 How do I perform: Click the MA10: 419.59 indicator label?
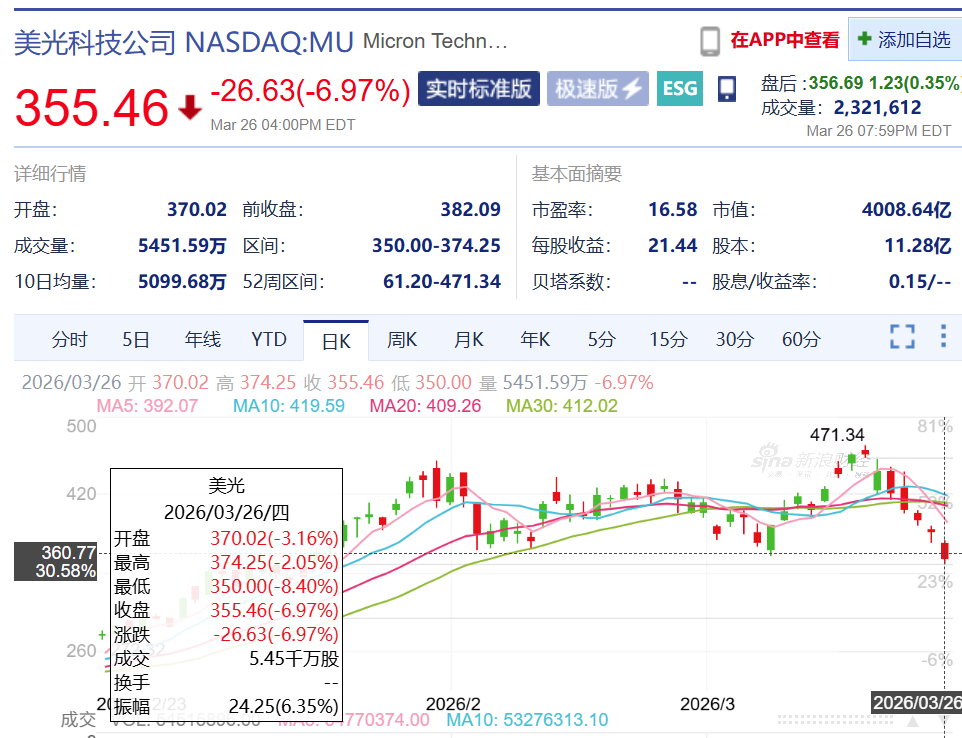(289, 406)
